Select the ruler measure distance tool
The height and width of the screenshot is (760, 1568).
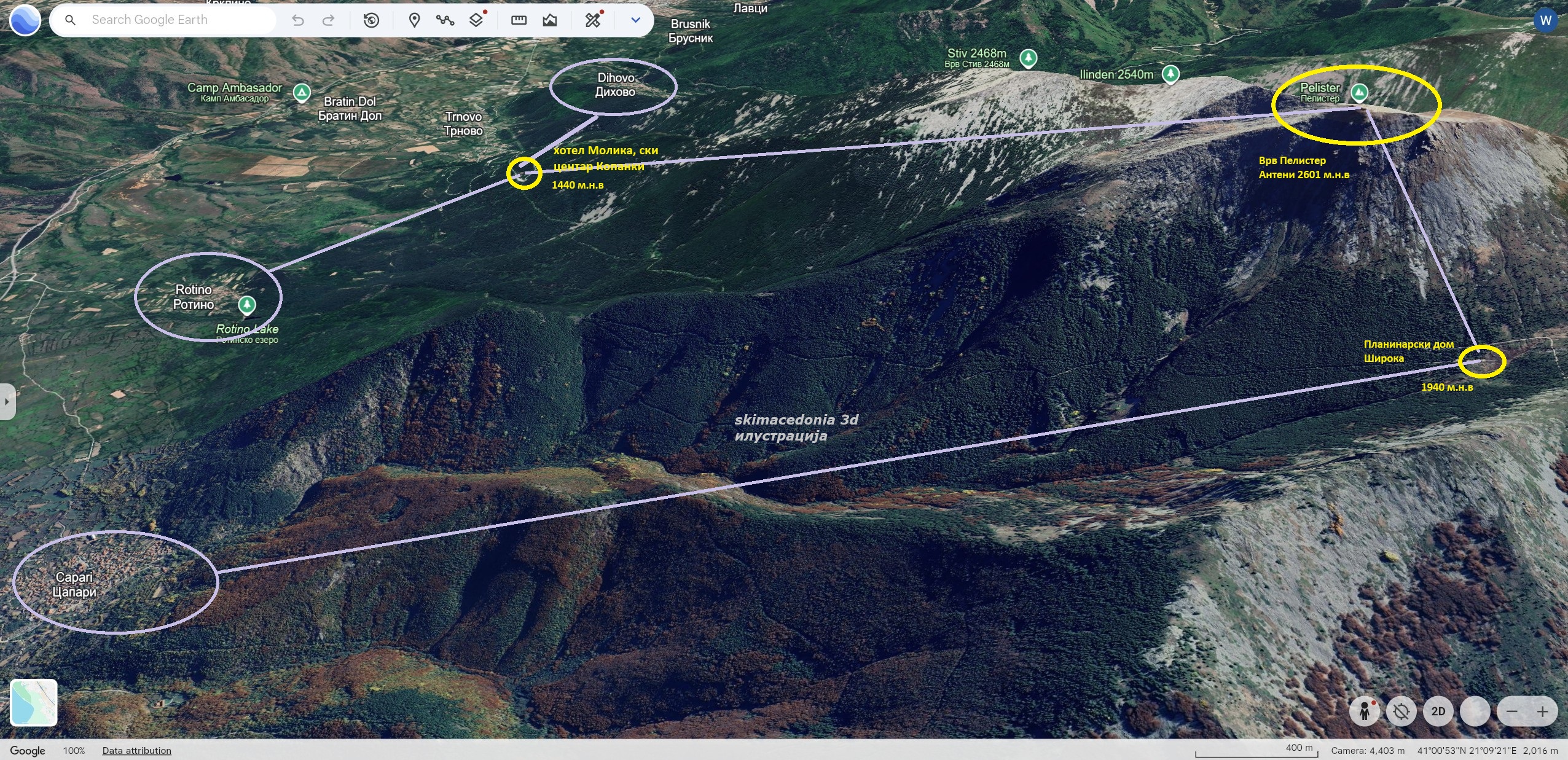point(519,20)
